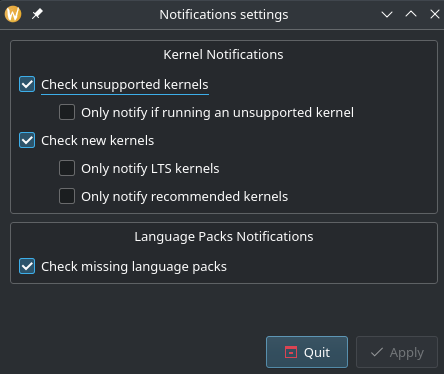Viewport: 444px width, 374px height.
Task: Enable Only notify LTS kernels option
Action: pyautogui.click(x=67, y=168)
